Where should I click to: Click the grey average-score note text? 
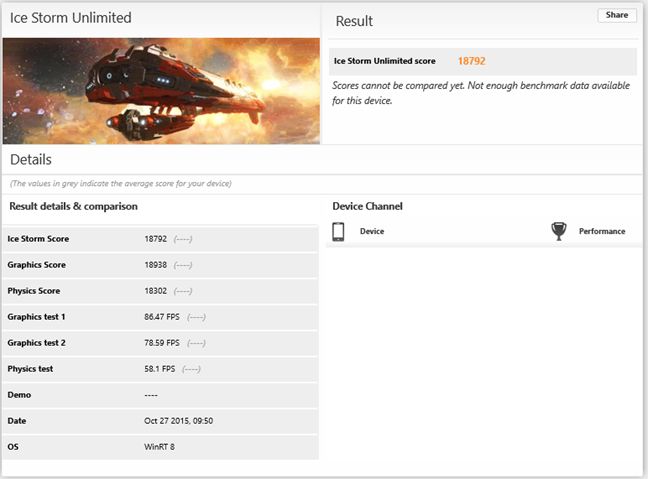click(121, 183)
